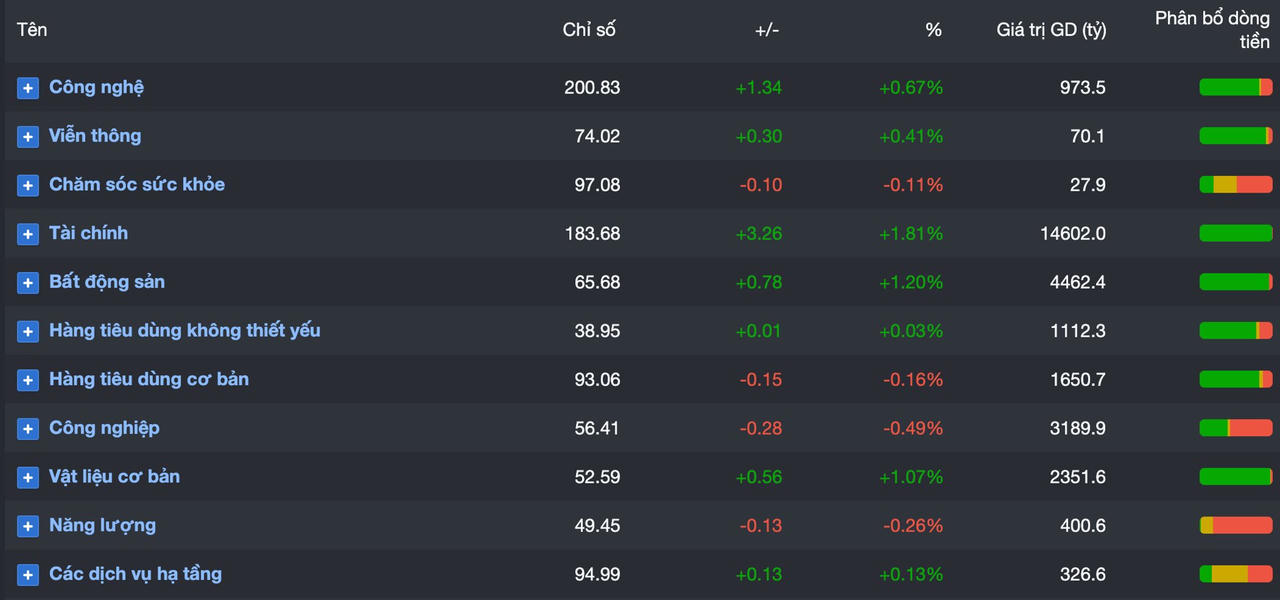Open the Bất động sản sector link

pos(107,282)
